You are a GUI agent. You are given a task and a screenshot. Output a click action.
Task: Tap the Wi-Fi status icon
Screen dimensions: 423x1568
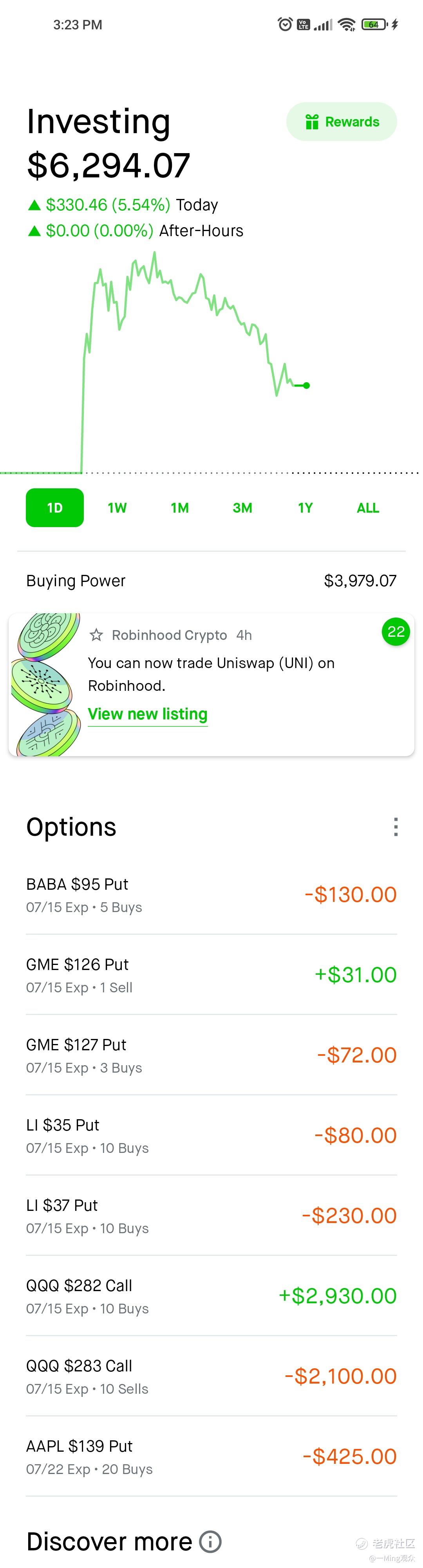347,24
